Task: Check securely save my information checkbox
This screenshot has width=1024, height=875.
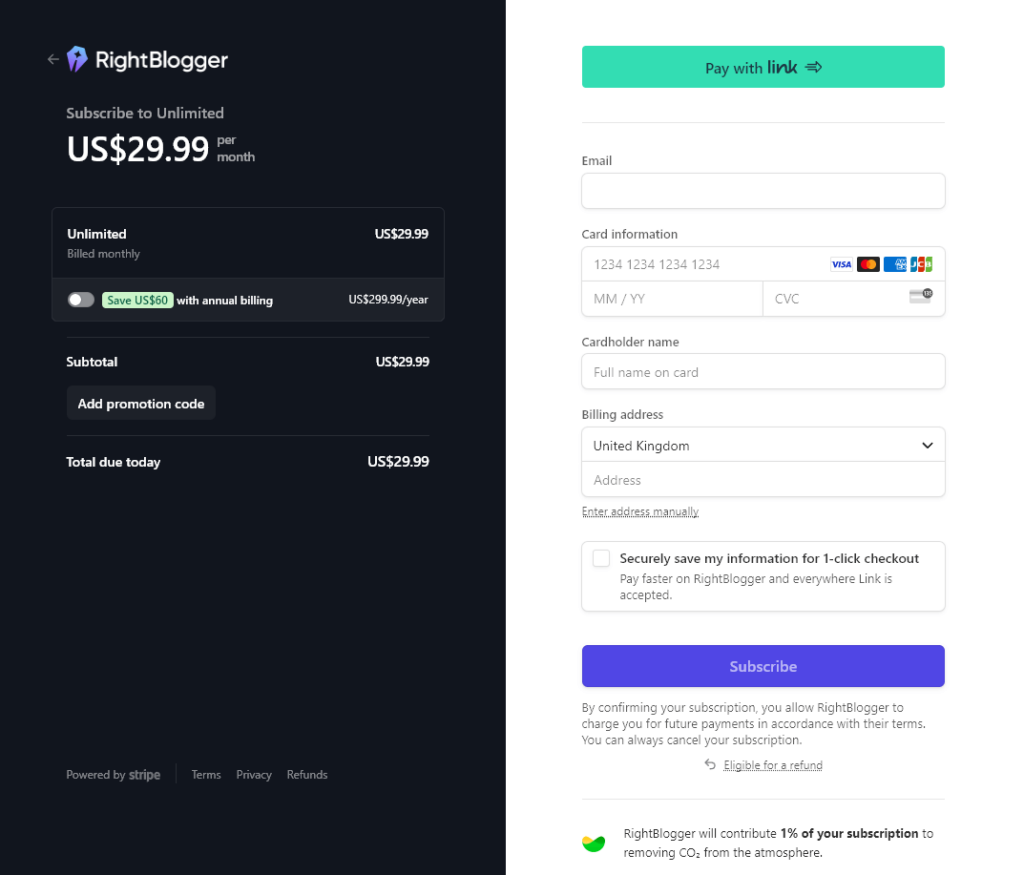Action: click(x=601, y=558)
